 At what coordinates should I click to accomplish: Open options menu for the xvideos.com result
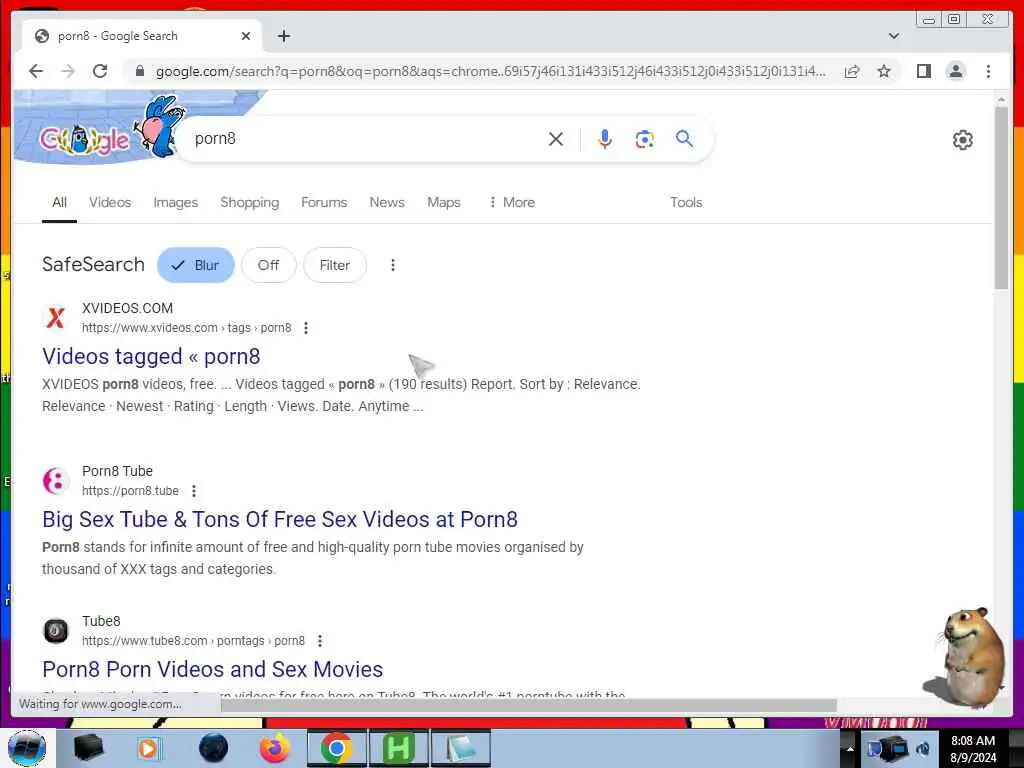click(306, 328)
